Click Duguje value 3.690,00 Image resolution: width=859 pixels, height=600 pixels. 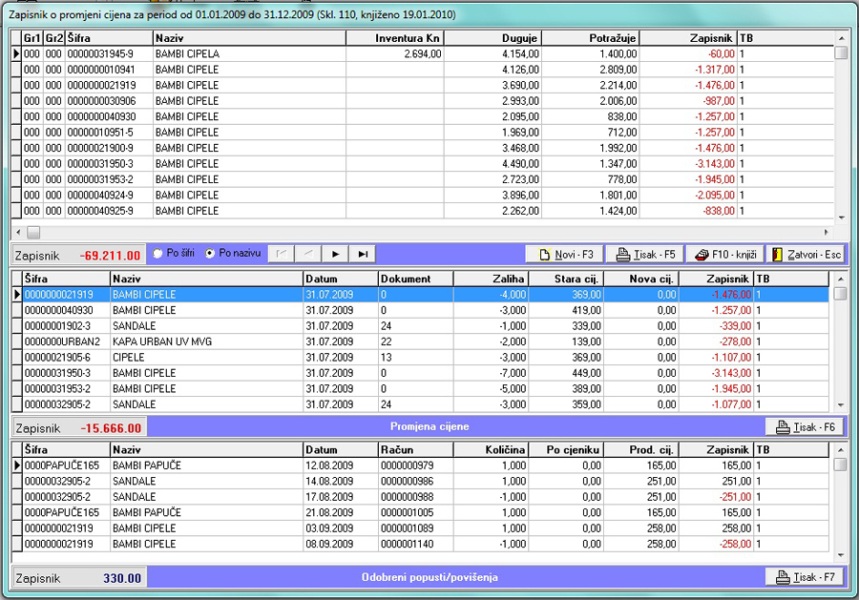tap(493, 85)
